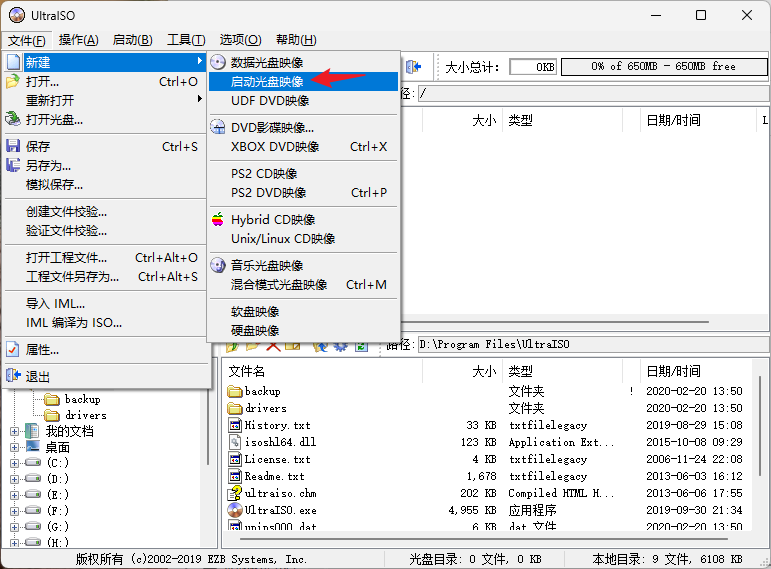Select PS2 CD映像 entry
Screen dimensions: 771x569
point(303,174)
